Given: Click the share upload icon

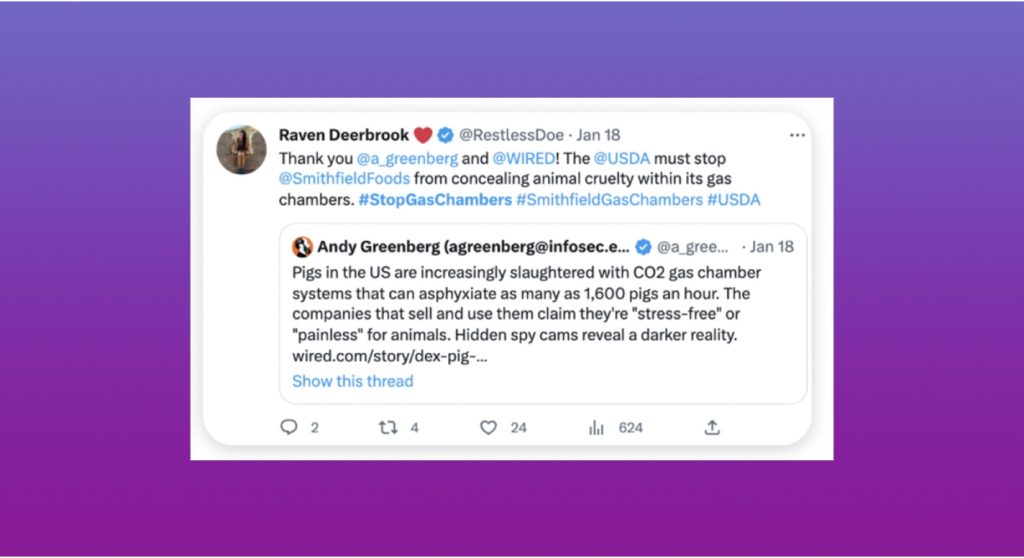Looking at the screenshot, I should 712,427.
